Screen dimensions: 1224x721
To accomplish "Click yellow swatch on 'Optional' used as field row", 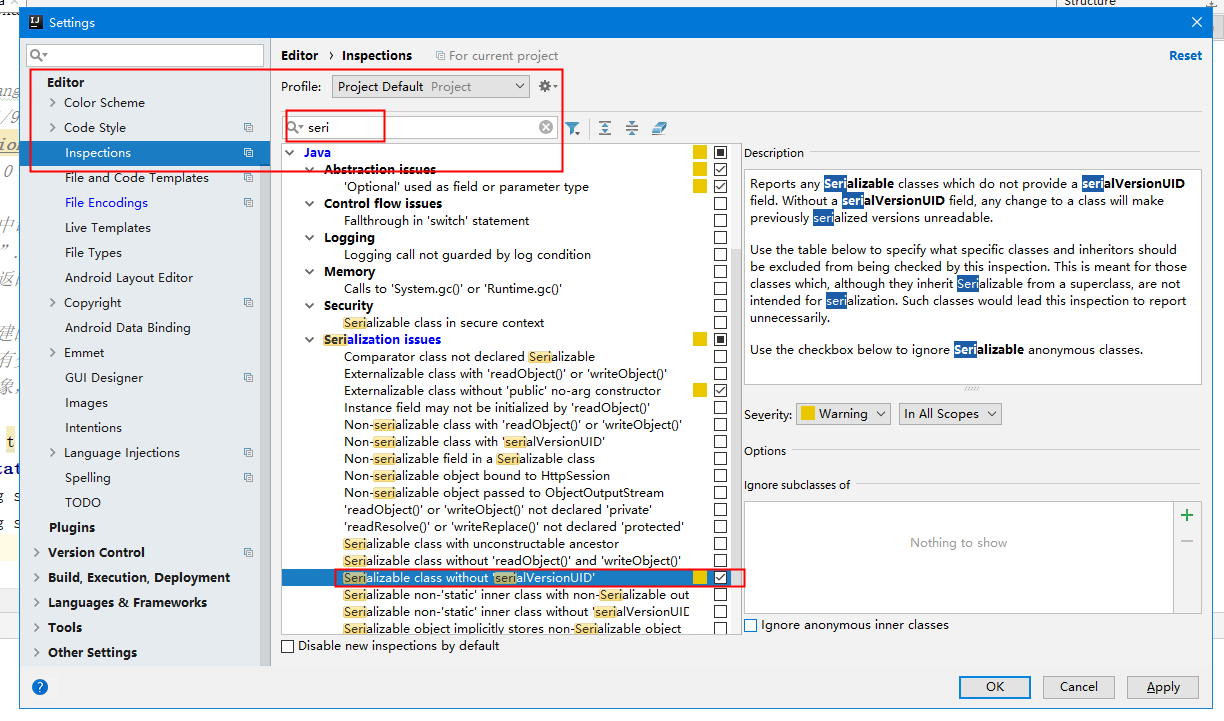I will click(700, 187).
